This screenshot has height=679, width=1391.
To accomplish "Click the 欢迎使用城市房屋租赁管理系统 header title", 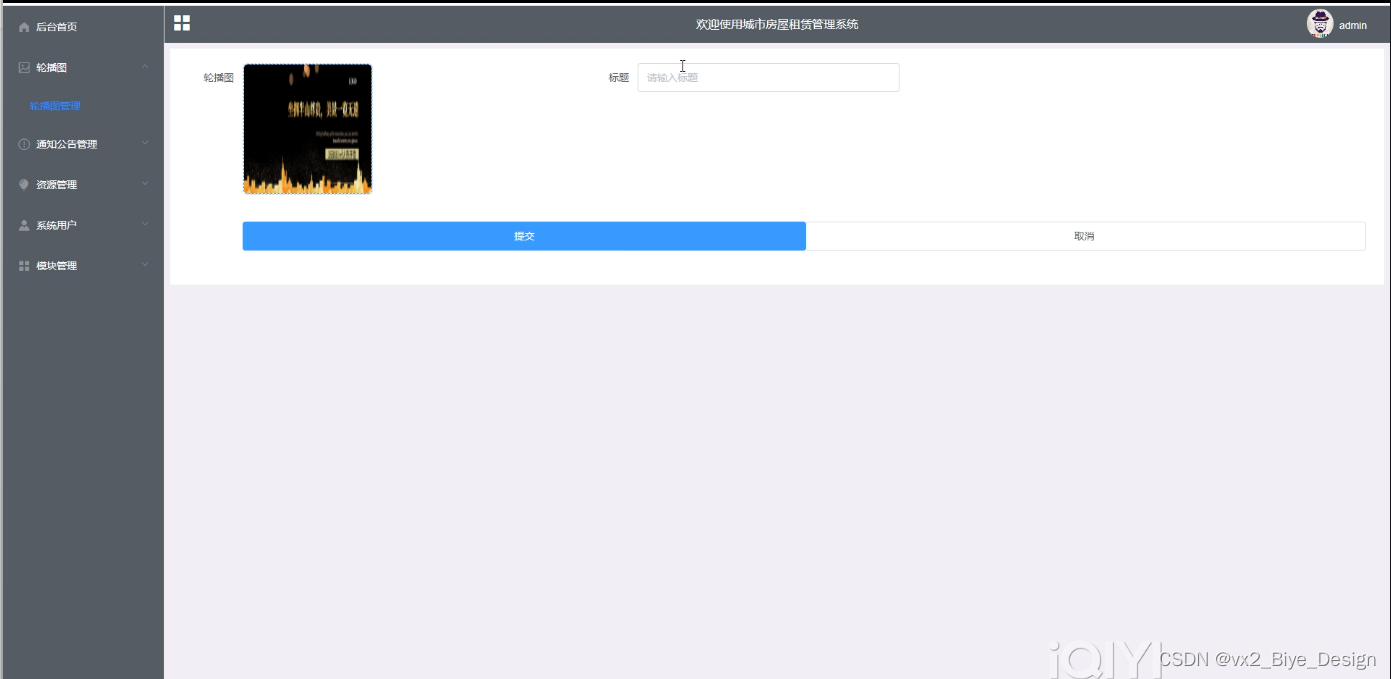I will (777, 25).
